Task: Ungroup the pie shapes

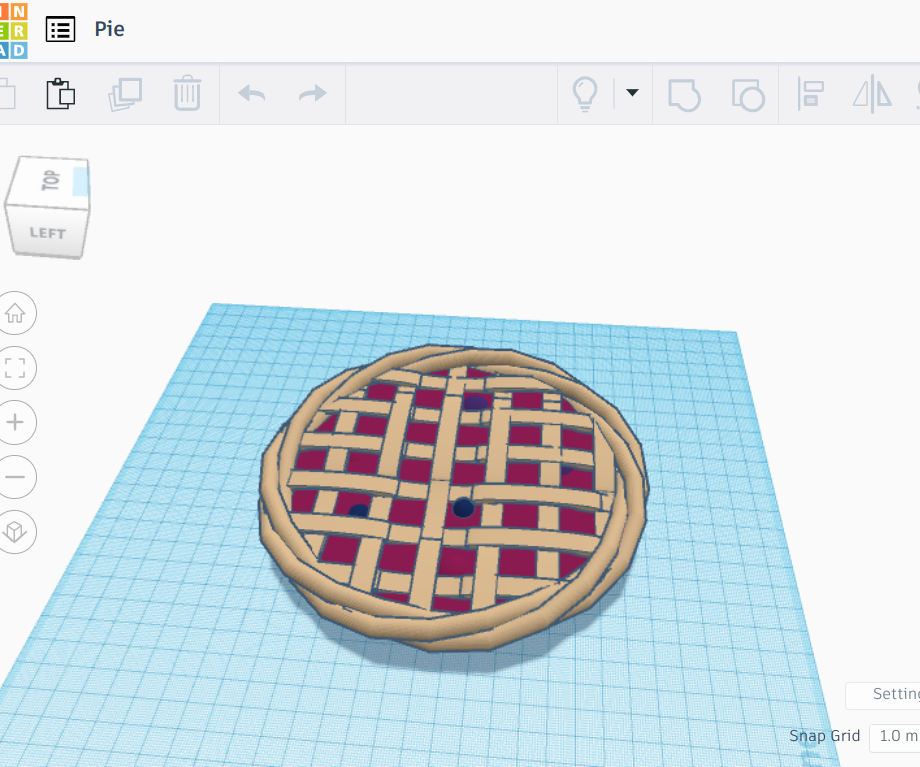Action: pyautogui.click(x=747, y=93)
